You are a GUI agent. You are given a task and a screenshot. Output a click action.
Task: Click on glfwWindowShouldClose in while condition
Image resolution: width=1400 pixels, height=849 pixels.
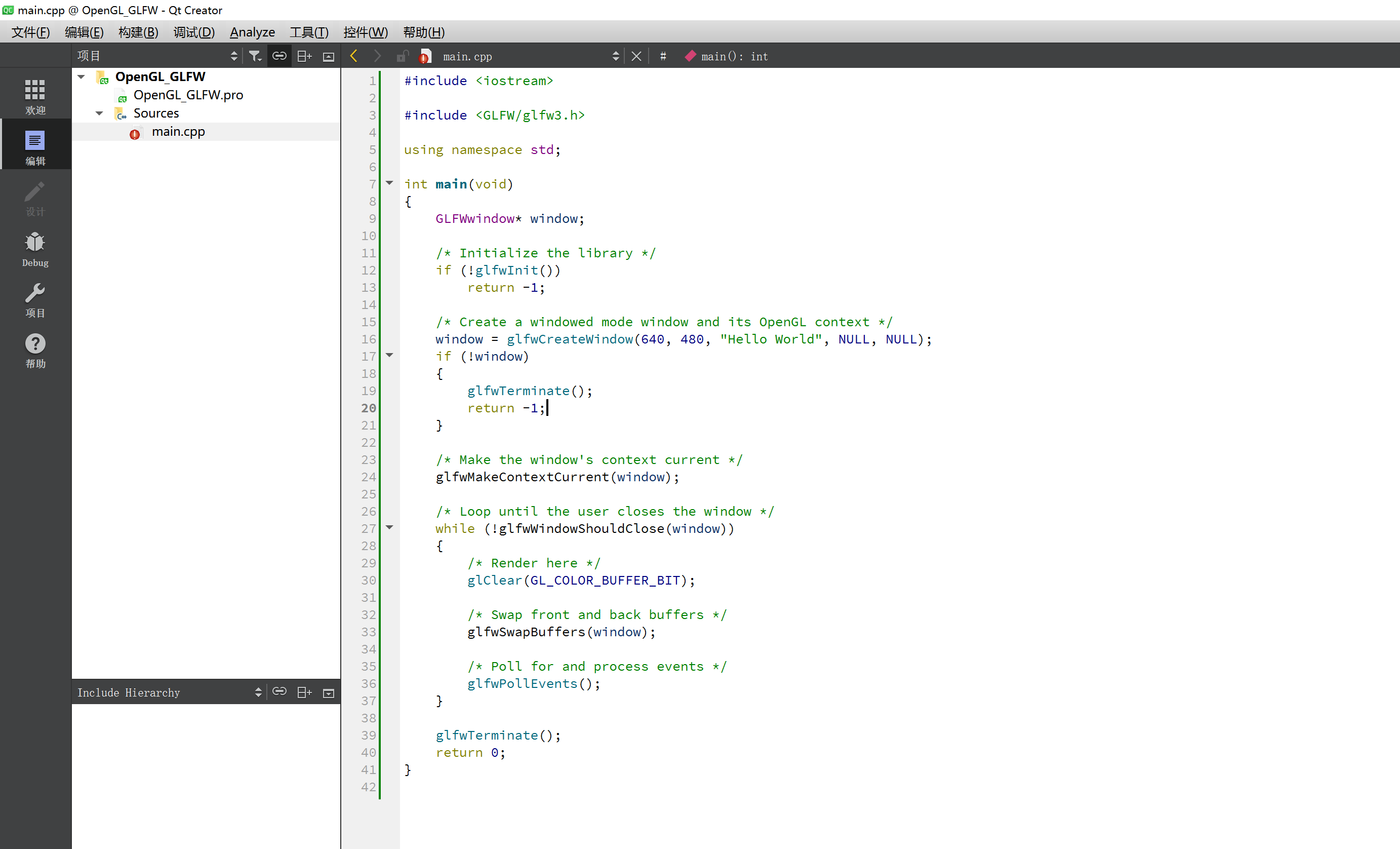pyautogui.click(x=582, y=528)
